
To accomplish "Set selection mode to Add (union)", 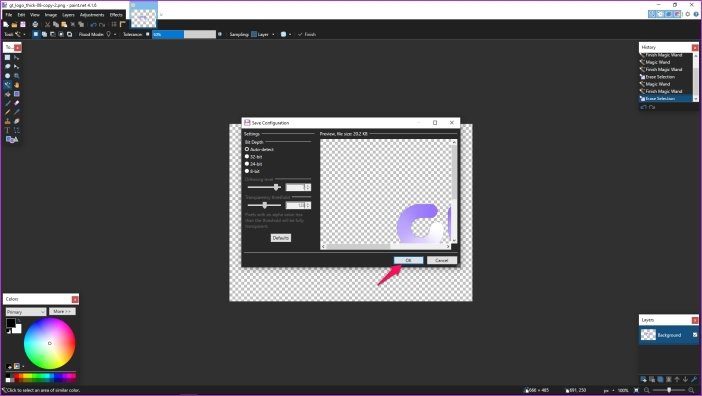I will pyautogui.click(x=44, y=34).
